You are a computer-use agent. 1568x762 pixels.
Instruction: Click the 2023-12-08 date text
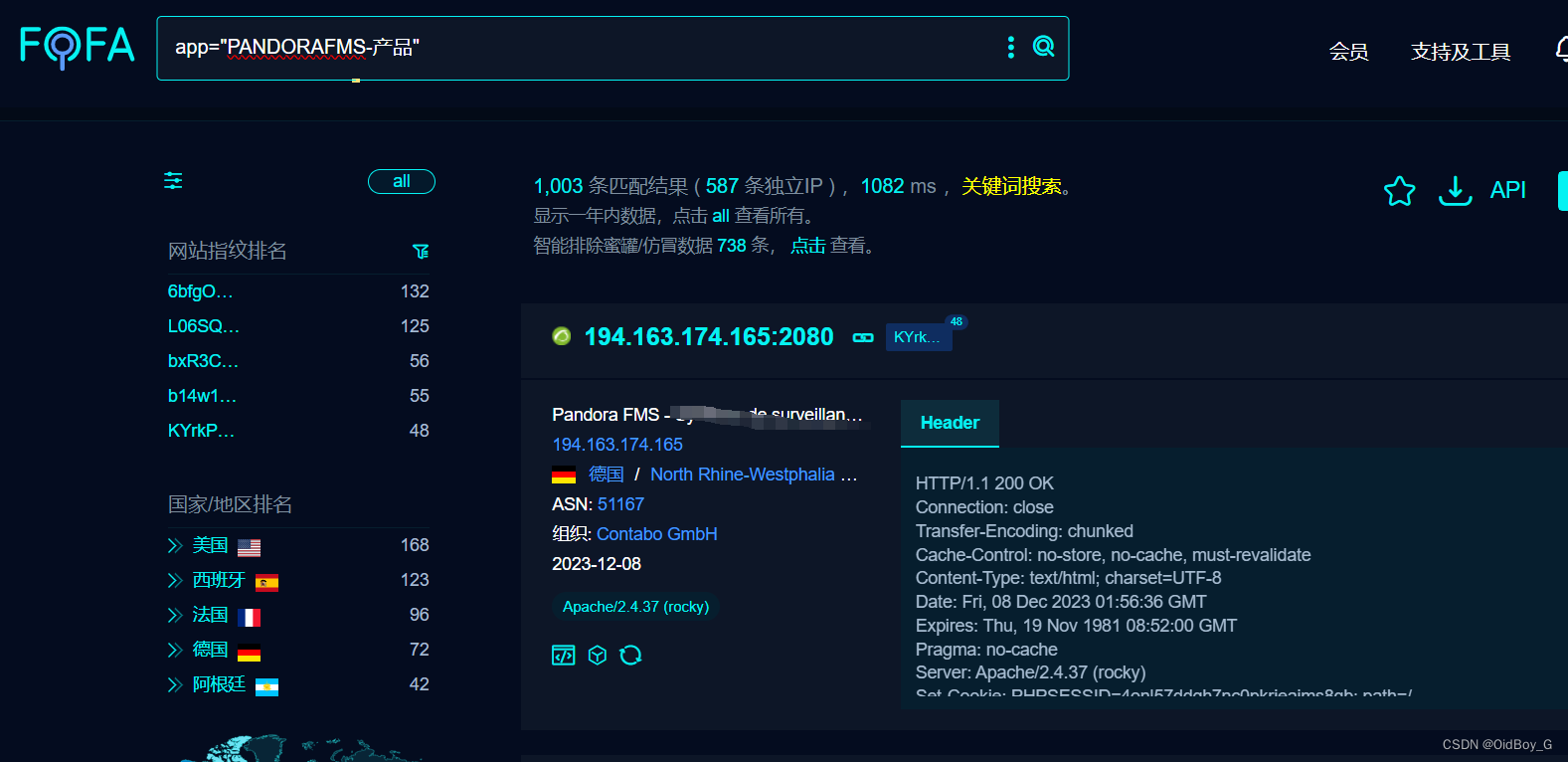[x=597, y=564]
